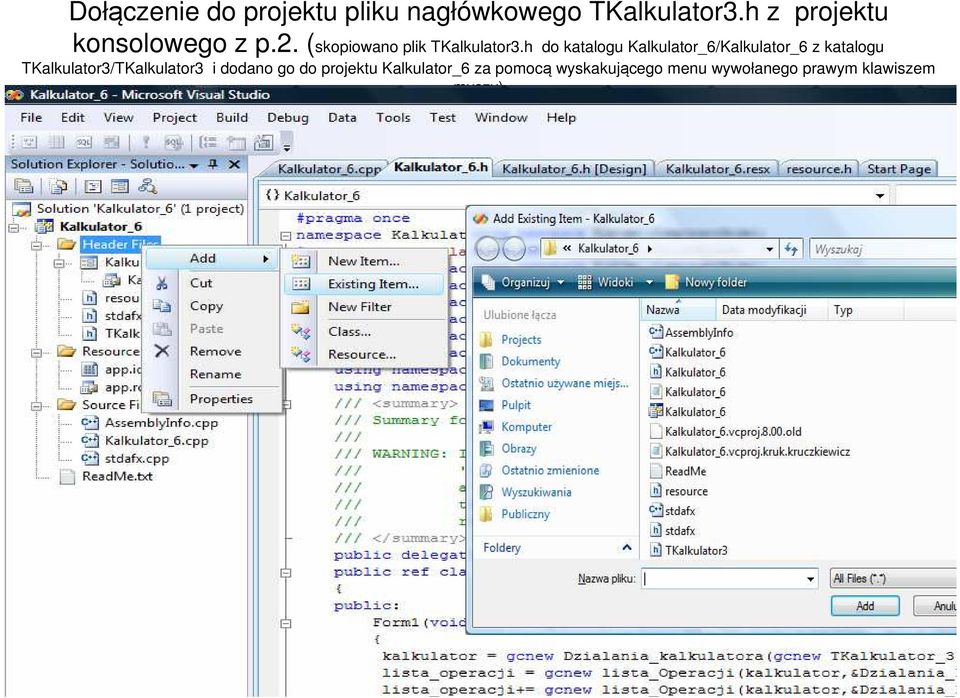Open the Komputer favorite link
The height and width of the screenshot is (698, 960).
[527, 427]
